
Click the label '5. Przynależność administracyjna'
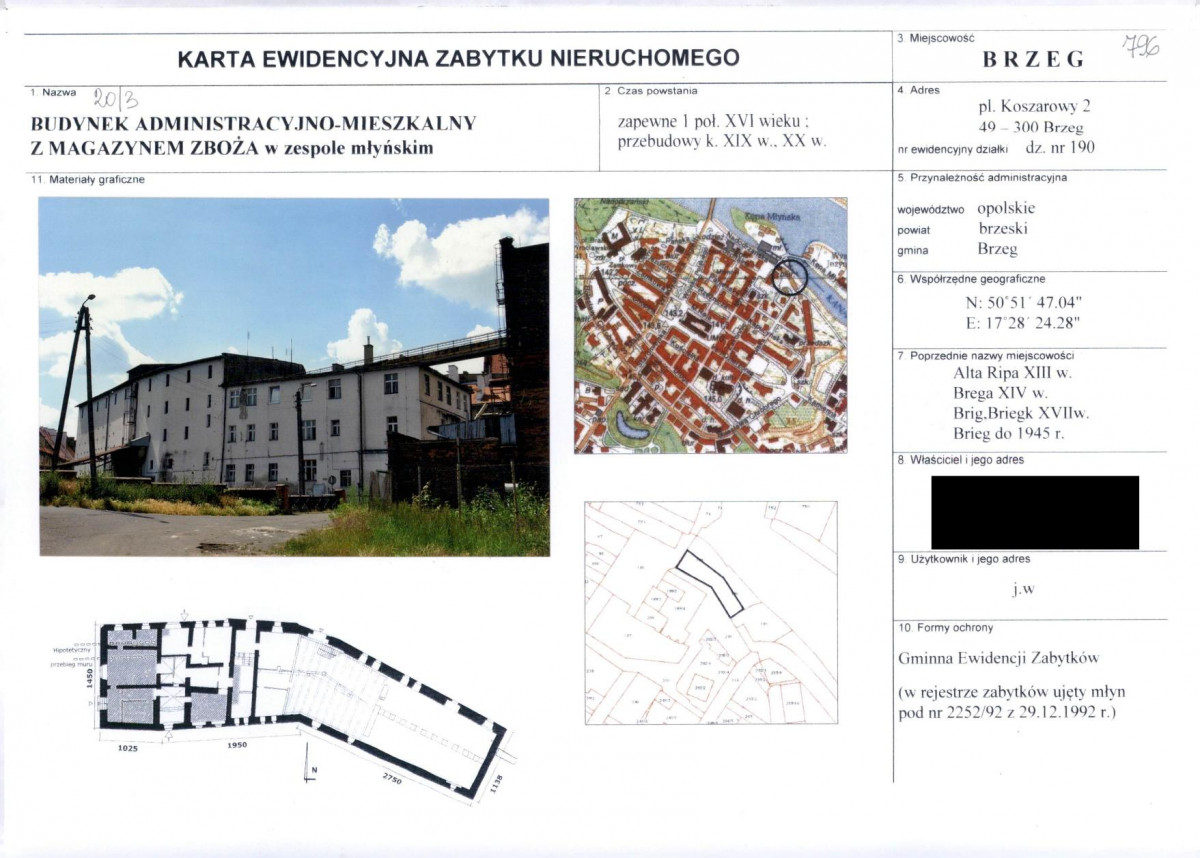[982, 178]
